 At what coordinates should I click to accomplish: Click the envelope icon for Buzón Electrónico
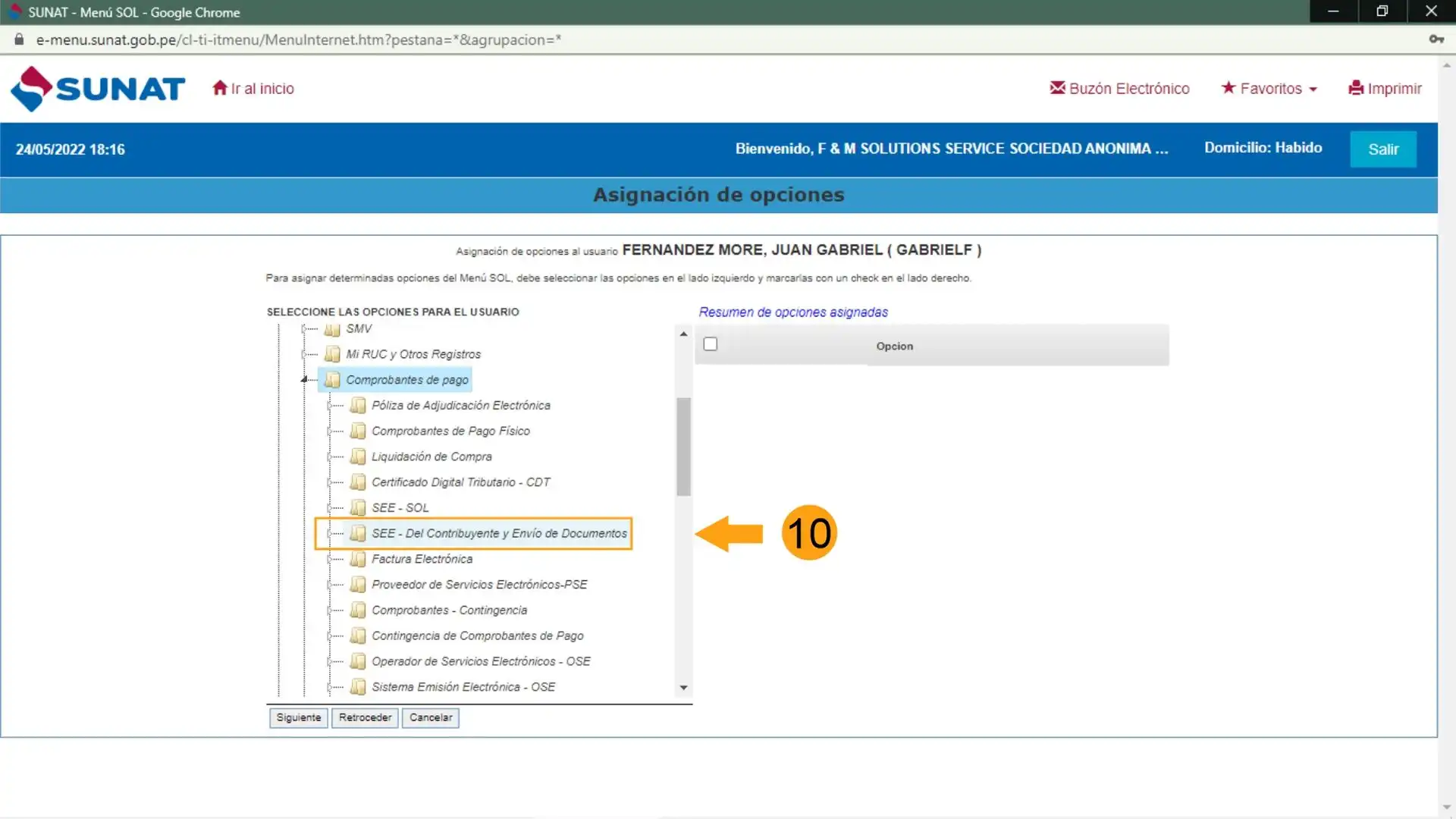point(1057,88)
